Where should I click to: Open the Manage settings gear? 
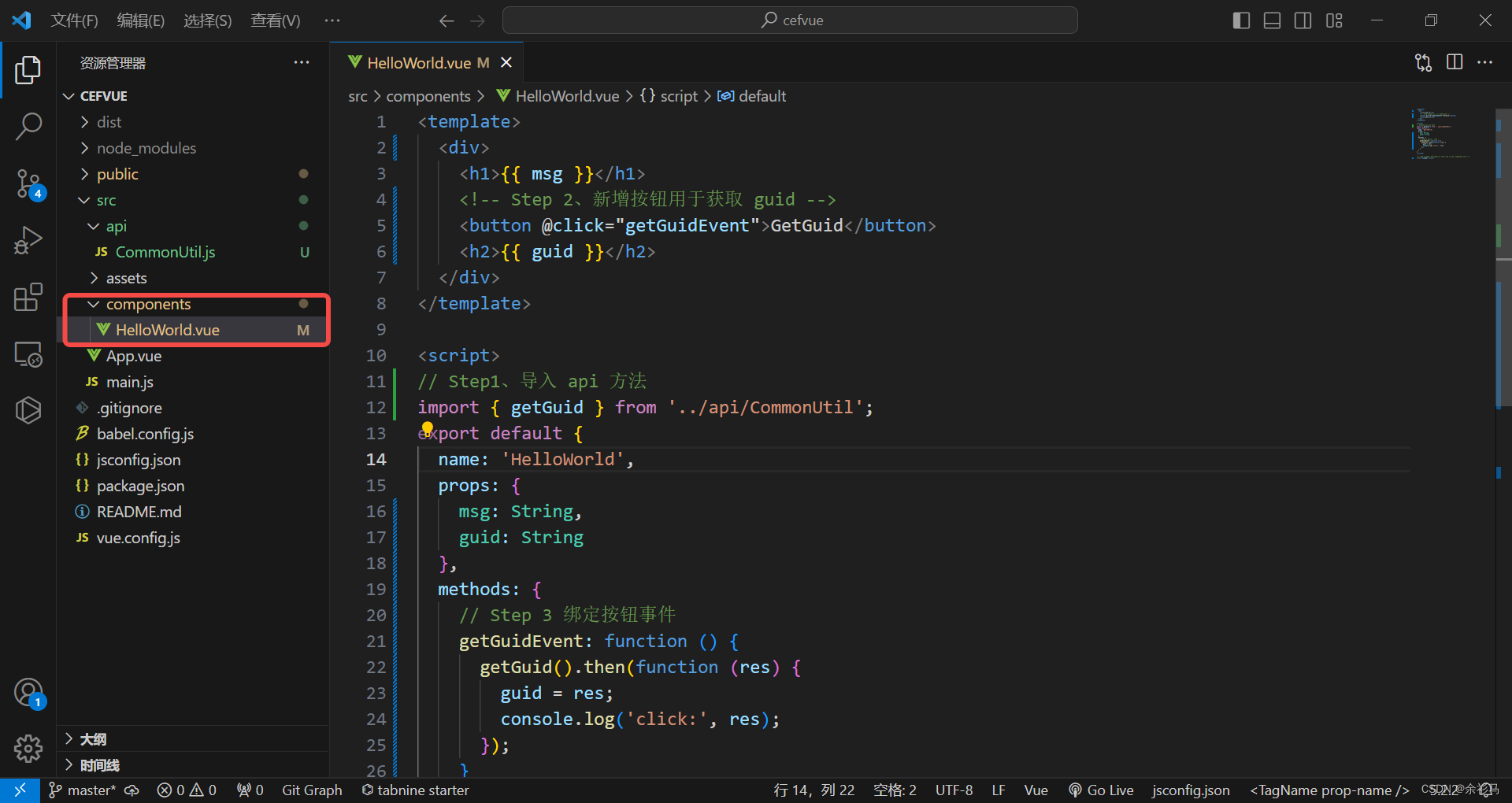click(x=28, y=749)
